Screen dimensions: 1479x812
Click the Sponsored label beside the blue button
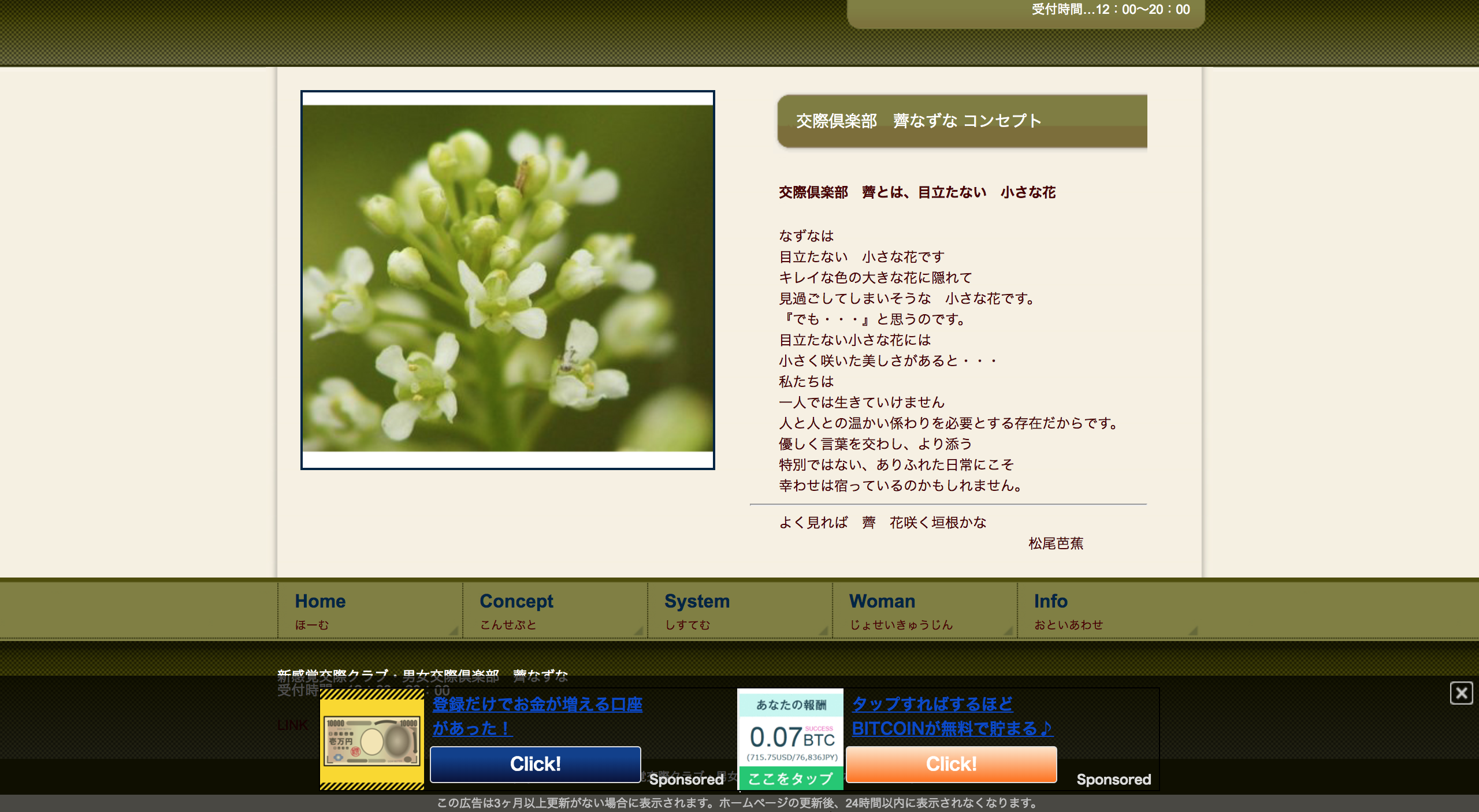(x=686, y=779)
